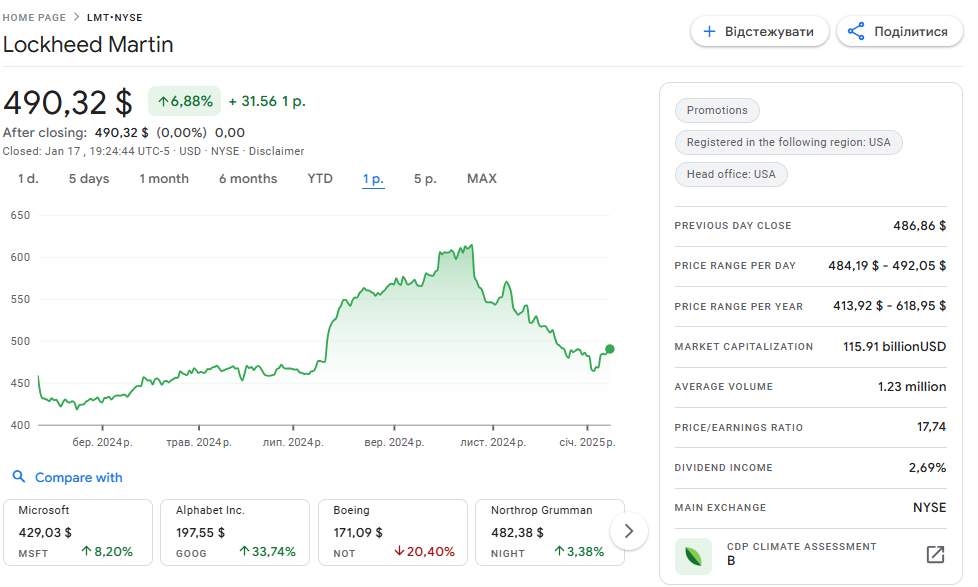The image size is (978, 587).
Task: Click the бер. 2024р. axis label
Action: (x=102, y=442)
